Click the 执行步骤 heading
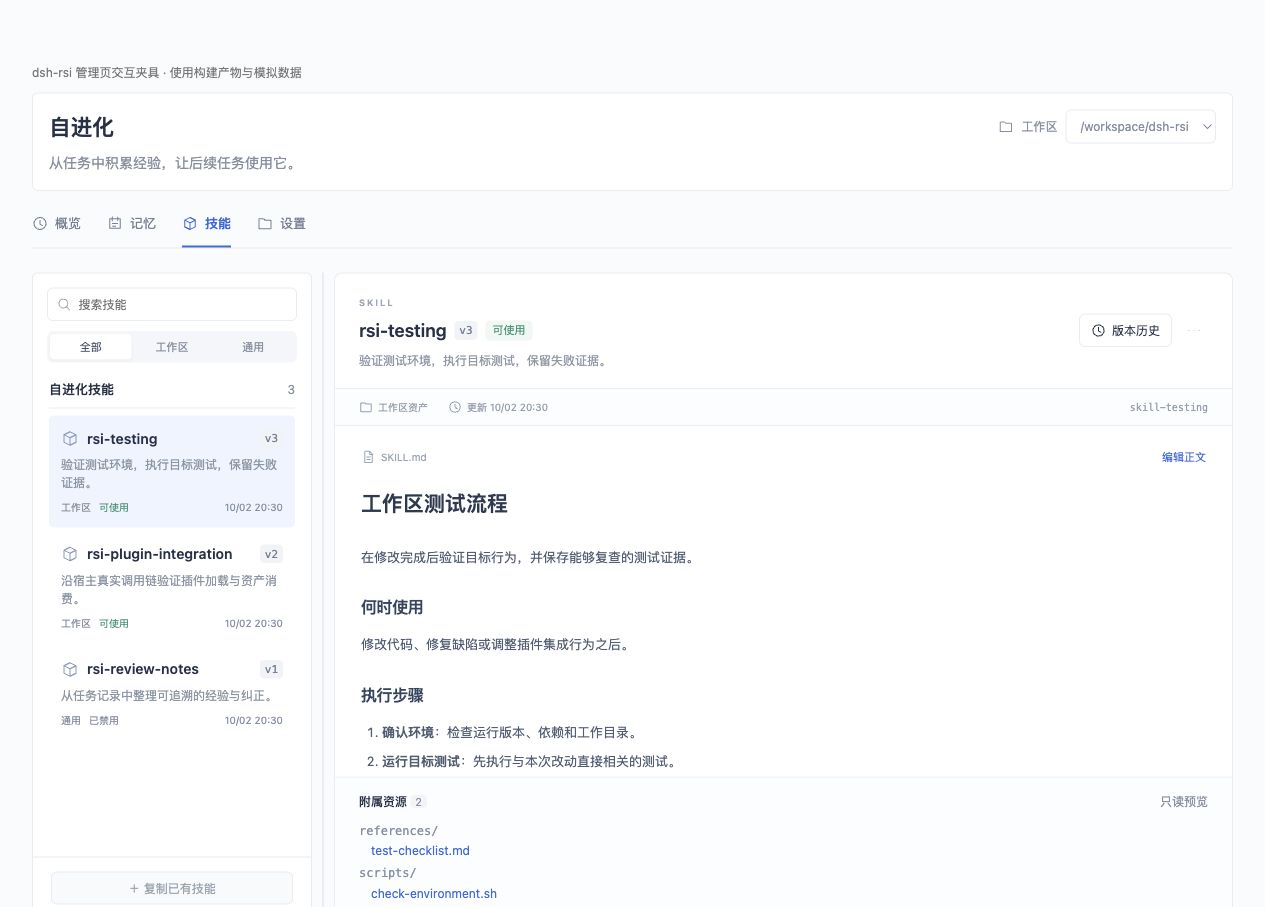1265x907 pixels. click(392, 695)
